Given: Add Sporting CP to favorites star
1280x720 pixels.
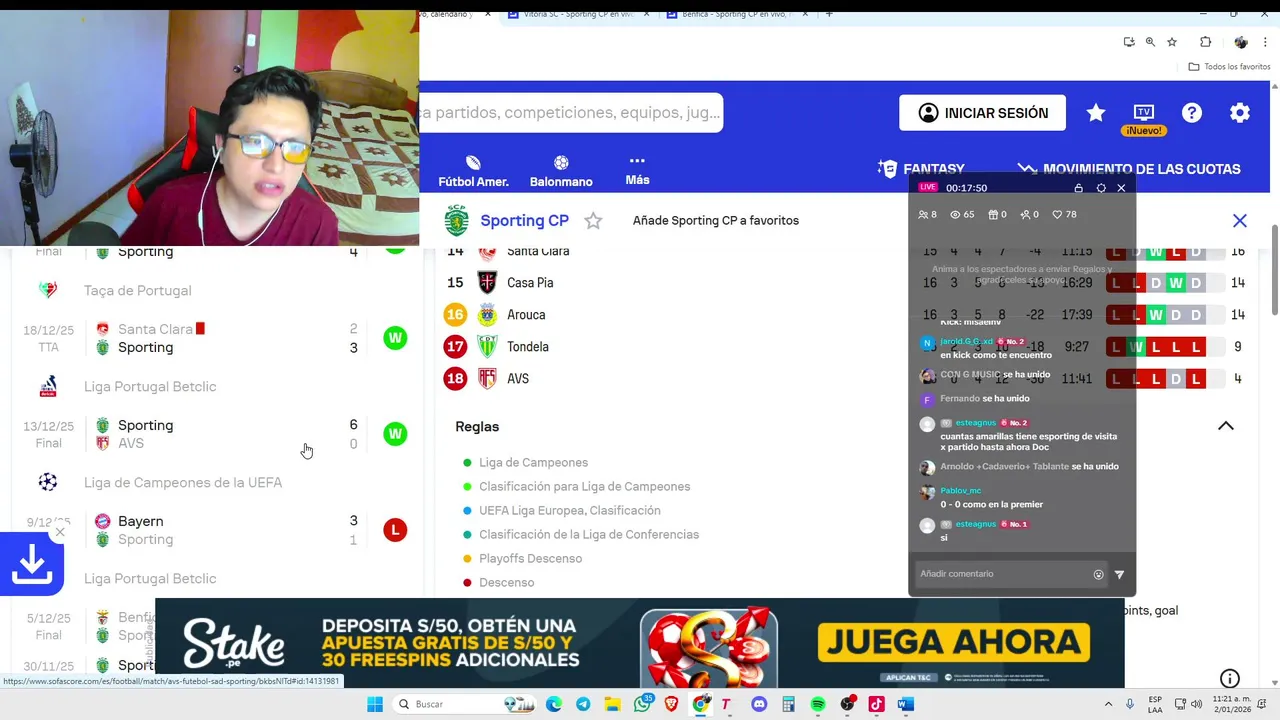Looking at the screenshot, I should pyautogui.click(x=593, y=221).
